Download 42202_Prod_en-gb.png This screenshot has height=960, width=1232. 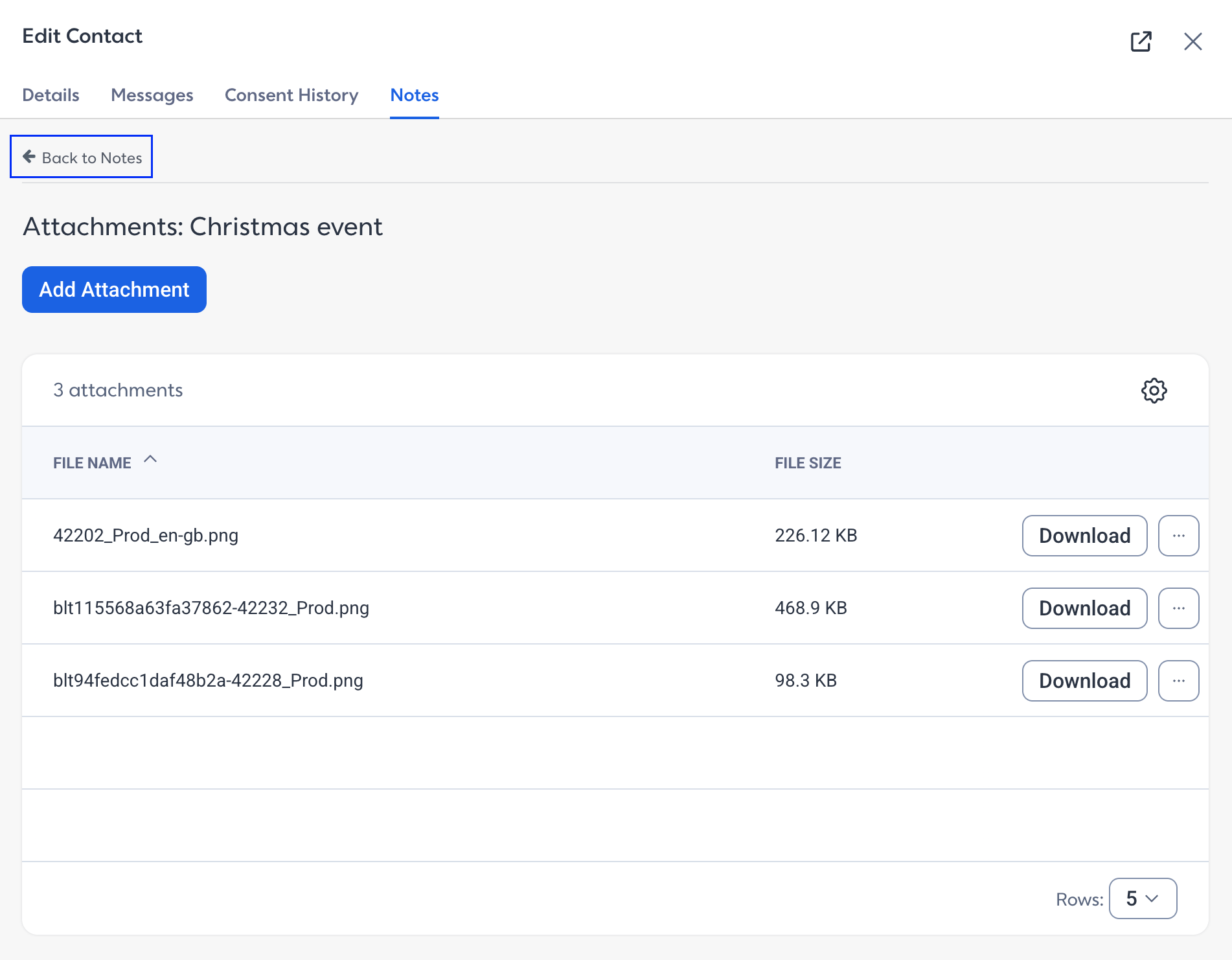coord(1084,536)
